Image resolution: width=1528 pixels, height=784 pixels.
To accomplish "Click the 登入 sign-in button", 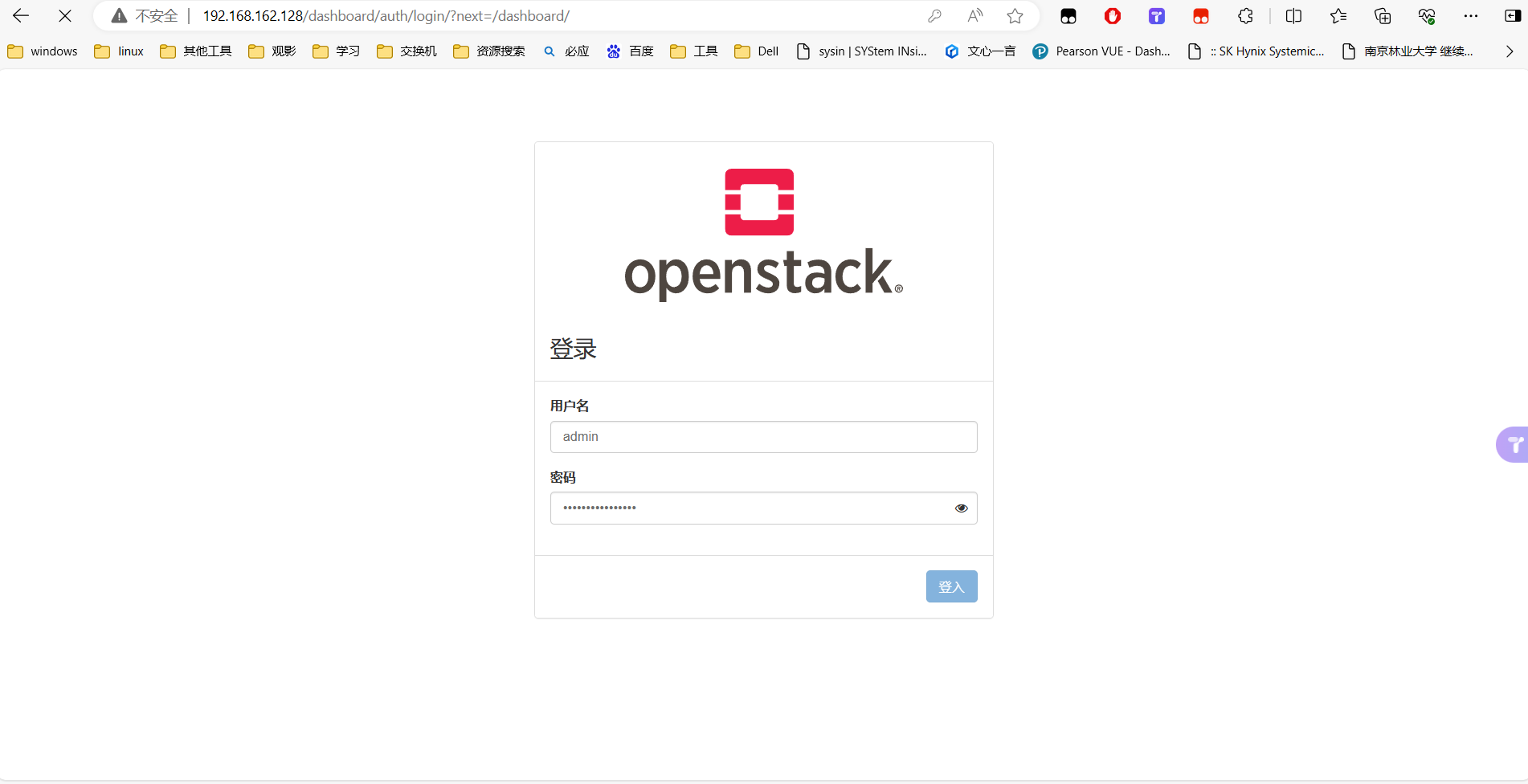I will 951,586.
